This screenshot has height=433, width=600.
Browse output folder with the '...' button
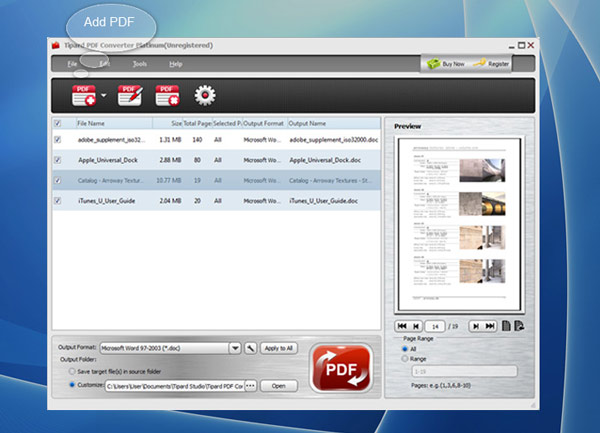[x=251, y=386]
